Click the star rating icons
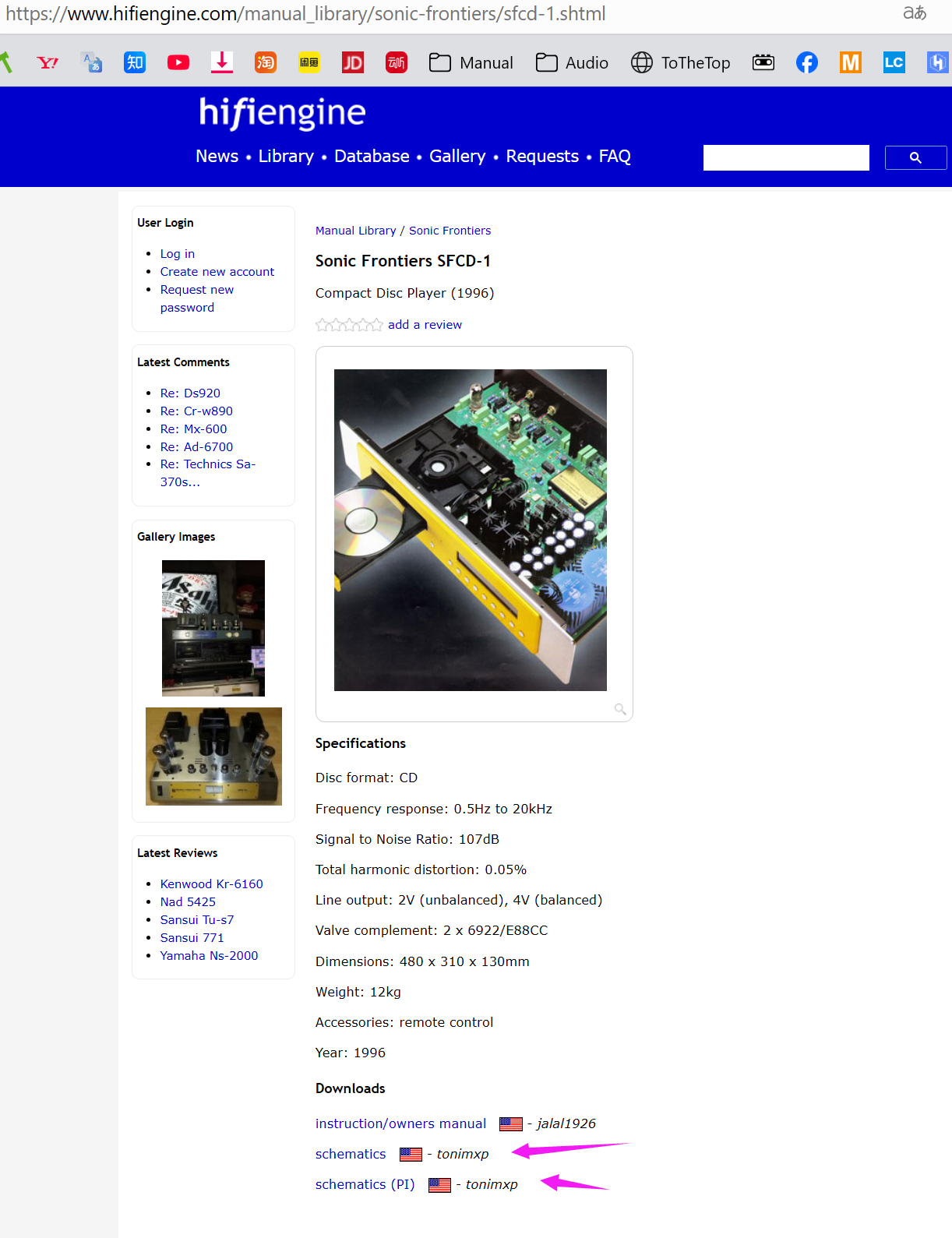 tap(349, 325)
